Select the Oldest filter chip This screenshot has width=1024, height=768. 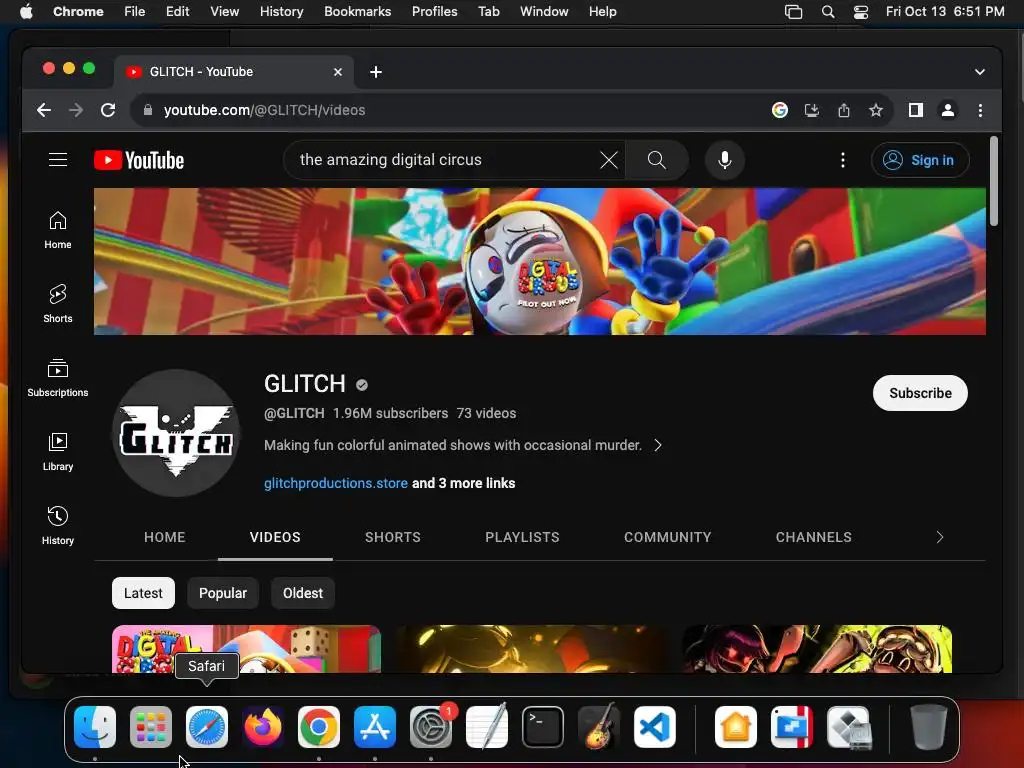point(303,593)
